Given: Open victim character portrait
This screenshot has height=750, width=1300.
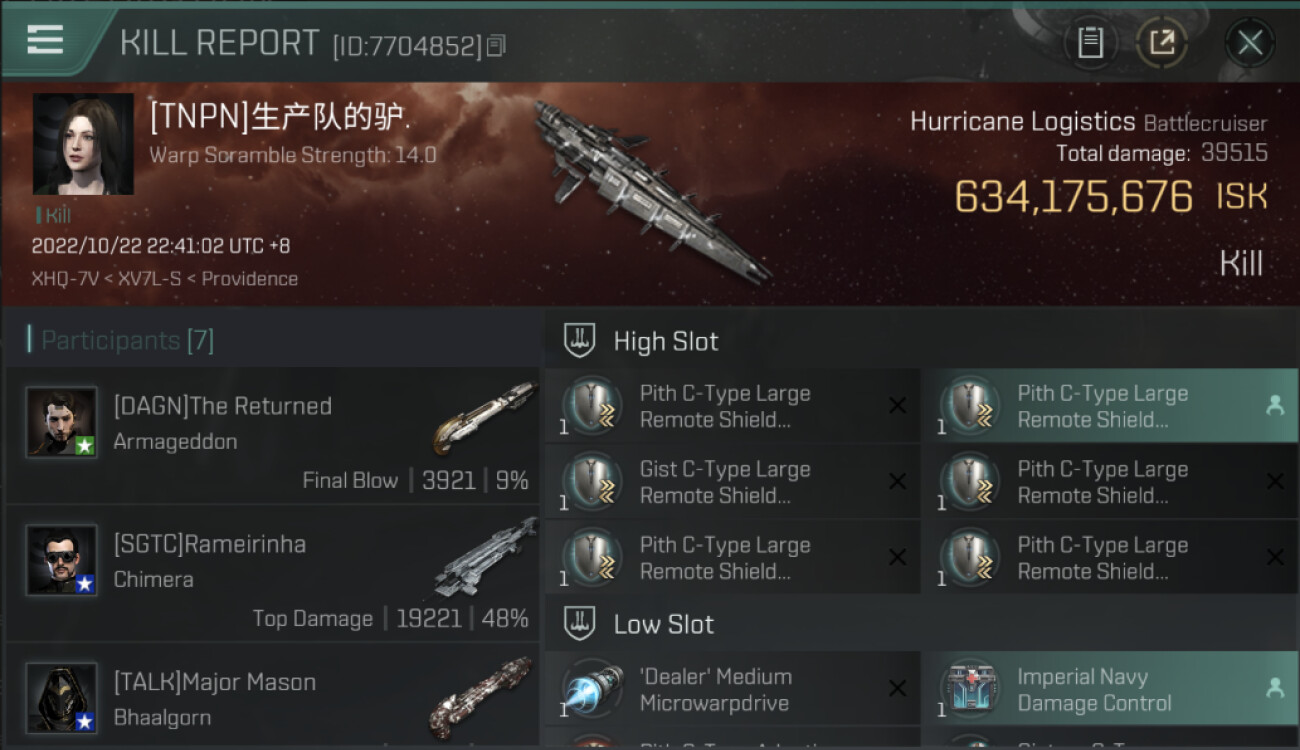Looking at the screenshot, I should tap(83, 144).
